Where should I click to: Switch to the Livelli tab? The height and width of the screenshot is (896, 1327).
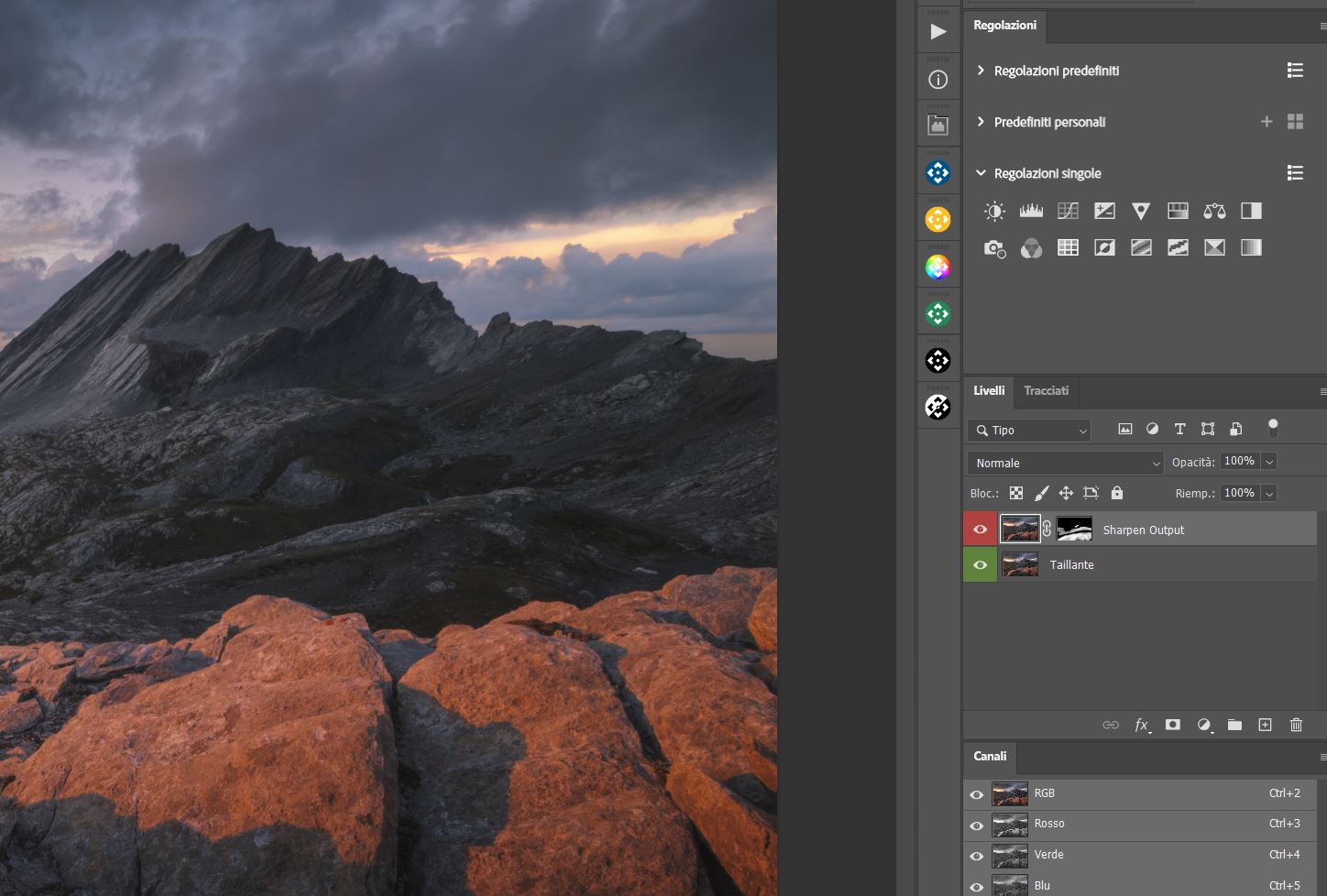(989, 390)
